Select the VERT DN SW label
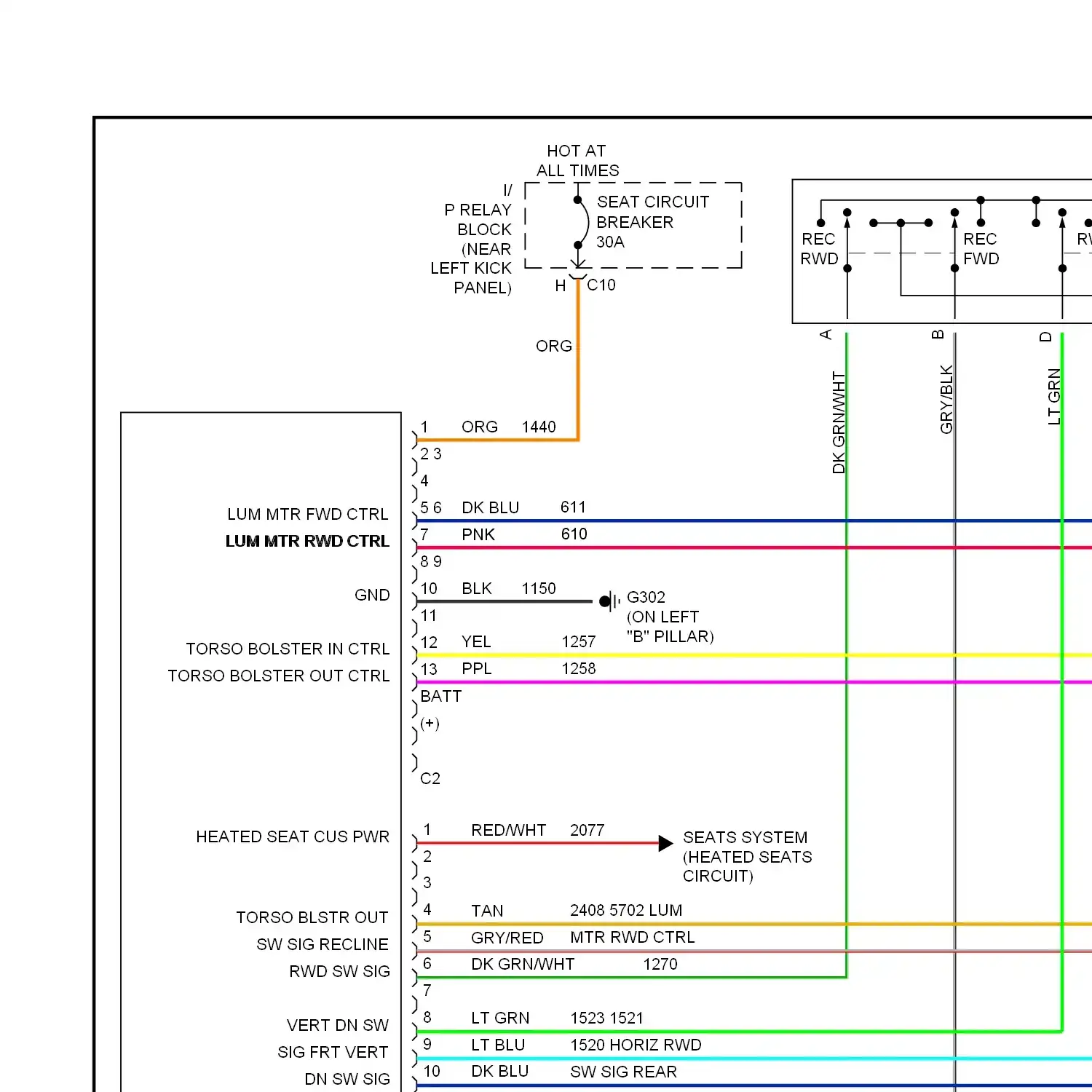 (x=338, y=1026)
